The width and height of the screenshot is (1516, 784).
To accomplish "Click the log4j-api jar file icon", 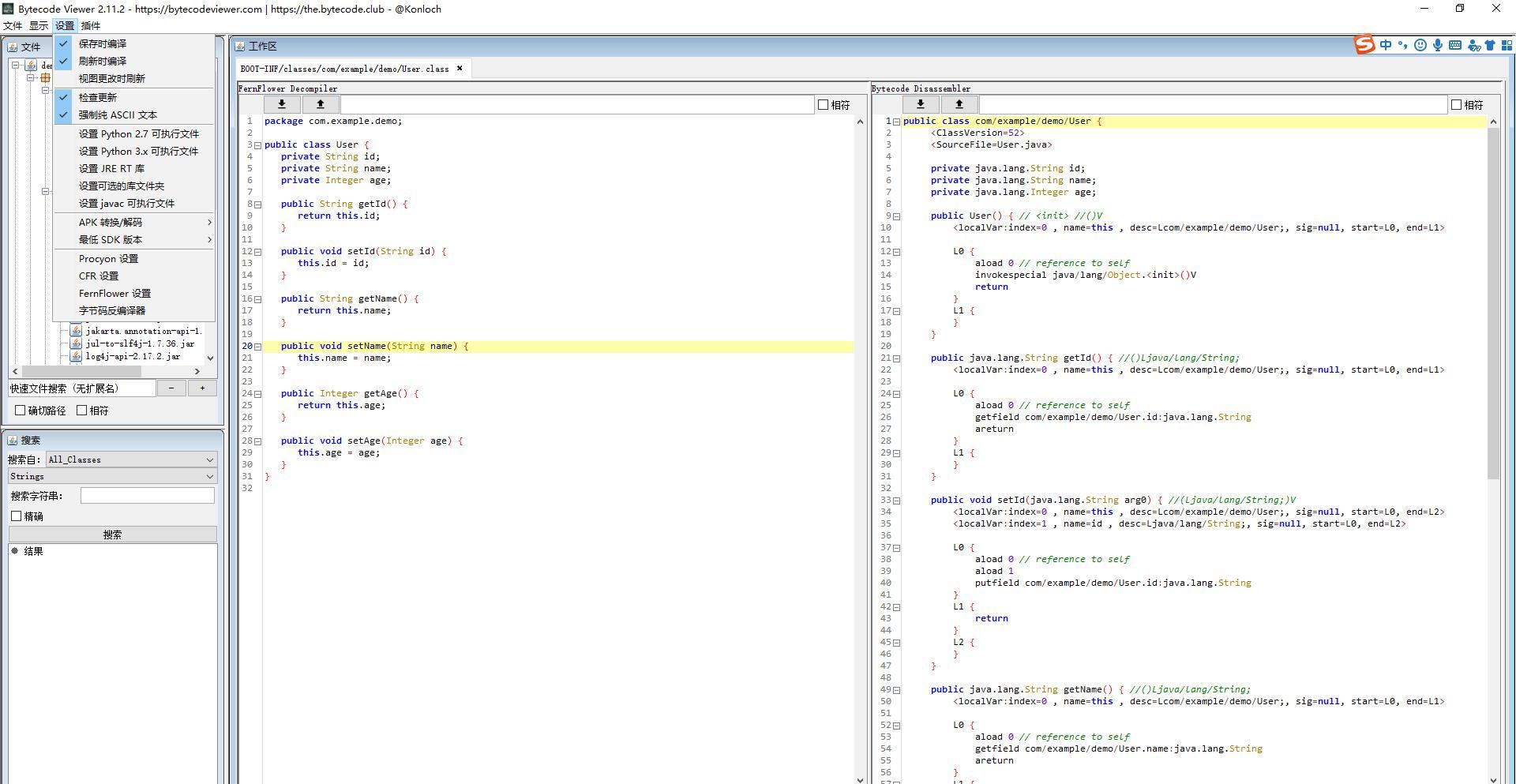I will 76,356.
